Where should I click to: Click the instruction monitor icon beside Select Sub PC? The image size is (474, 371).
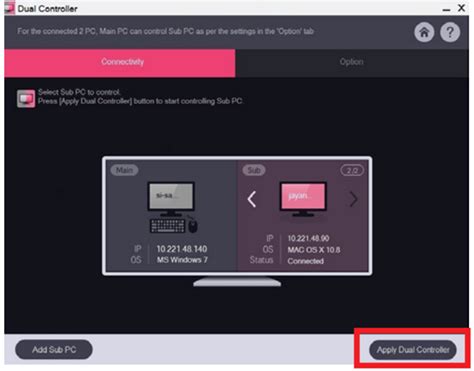point(26,98)
